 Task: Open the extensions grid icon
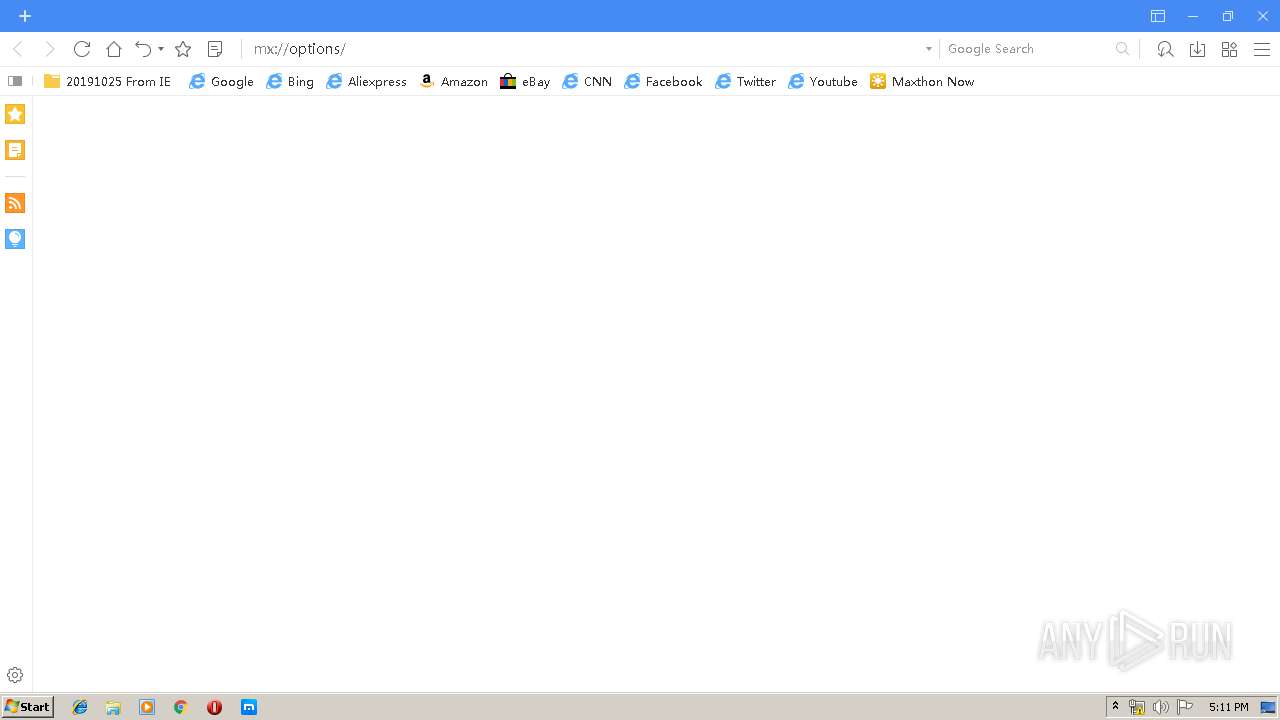(1229, 49)
